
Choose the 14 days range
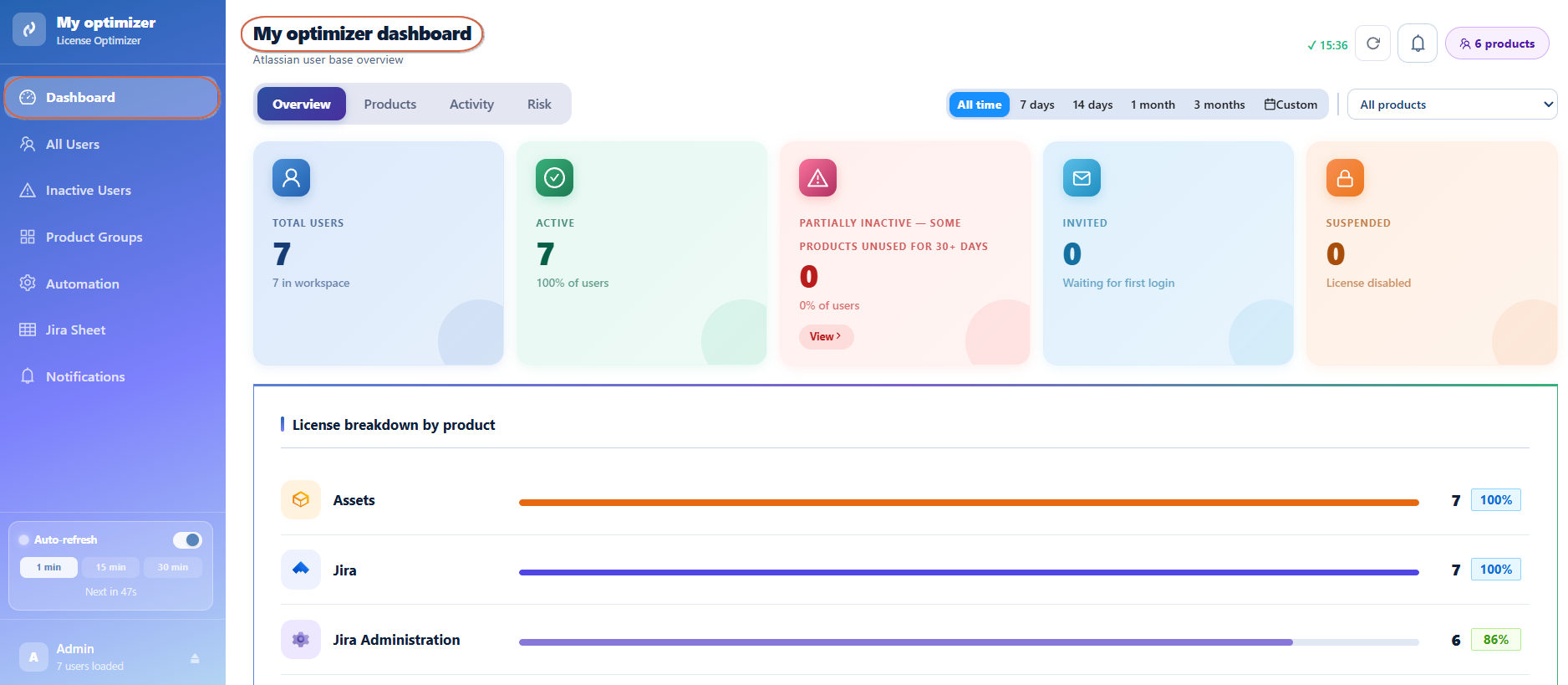1092,105
